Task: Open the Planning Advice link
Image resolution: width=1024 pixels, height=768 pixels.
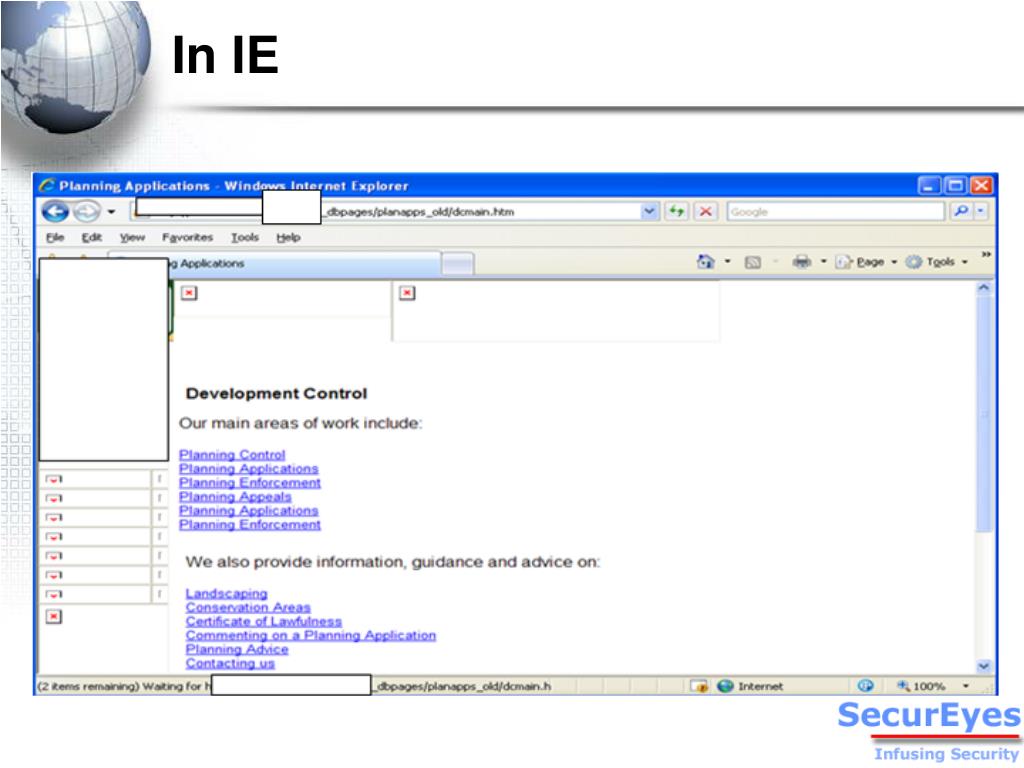Action: [237, 649]
